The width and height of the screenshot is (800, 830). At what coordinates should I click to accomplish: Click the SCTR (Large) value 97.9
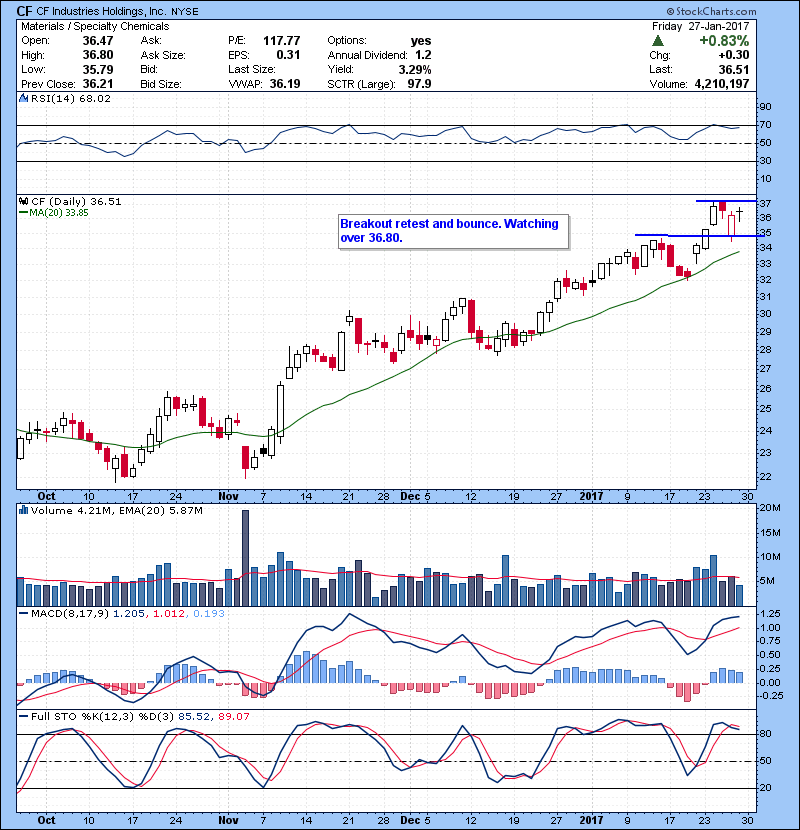pos(419,84)
